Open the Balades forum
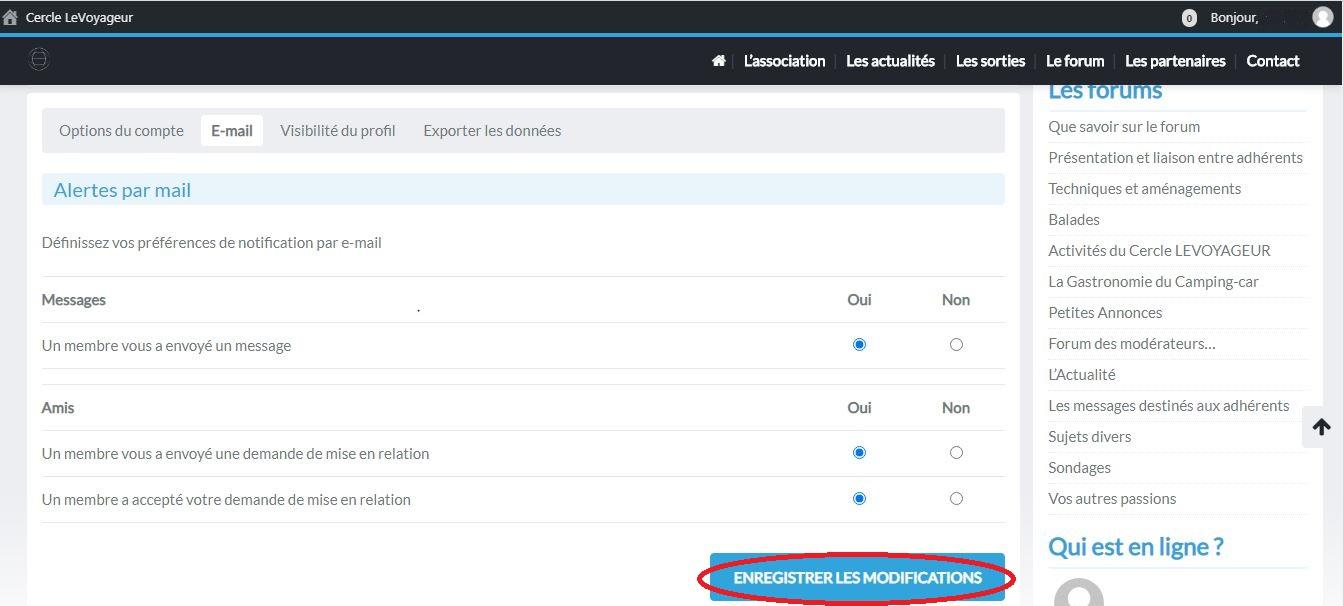 coord(1074,220)
